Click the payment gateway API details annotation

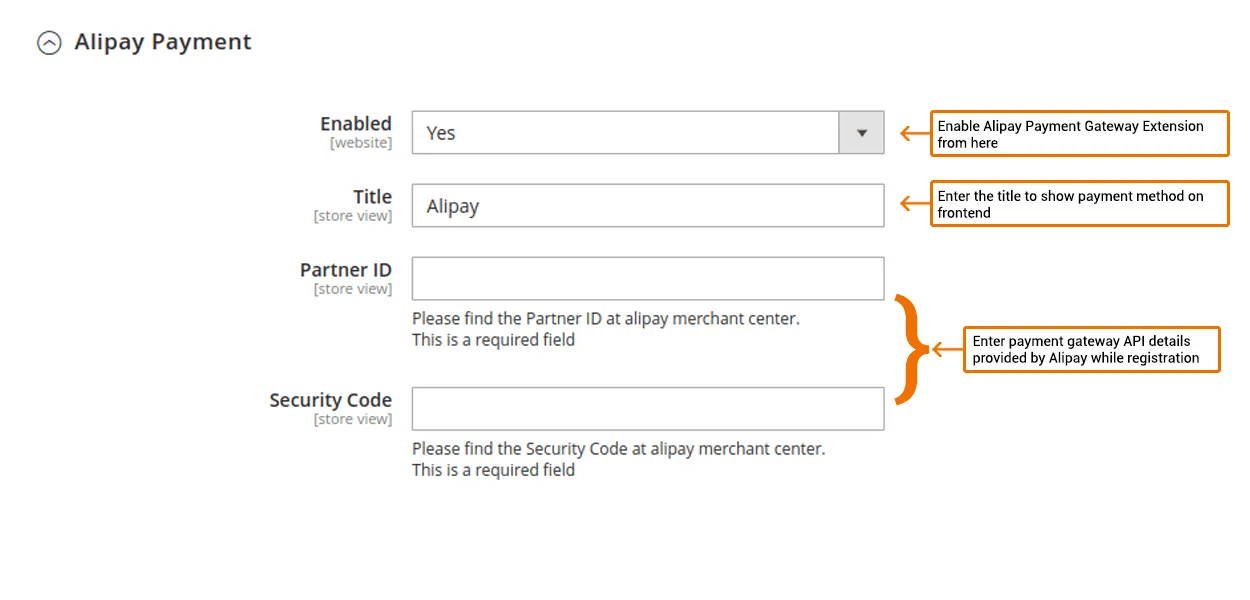pos(1091,349)
